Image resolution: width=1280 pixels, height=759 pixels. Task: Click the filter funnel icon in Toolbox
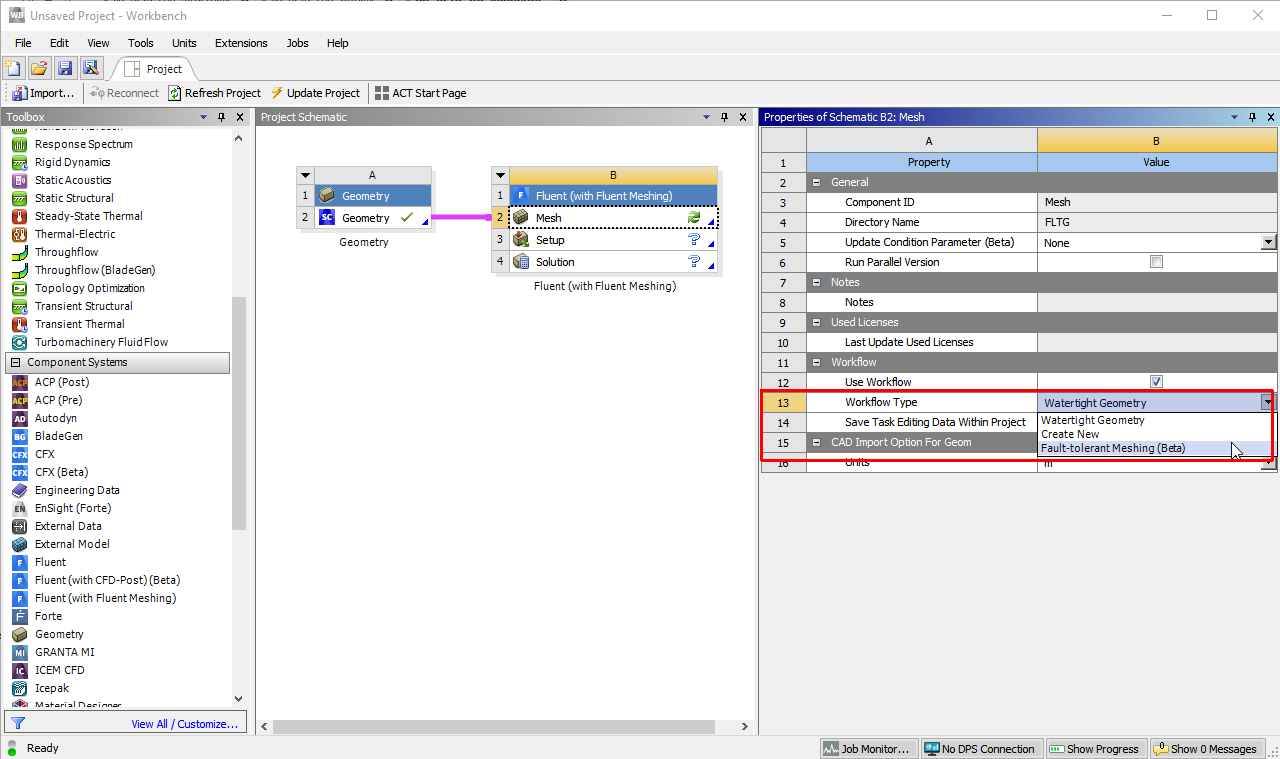pos(18,723)
